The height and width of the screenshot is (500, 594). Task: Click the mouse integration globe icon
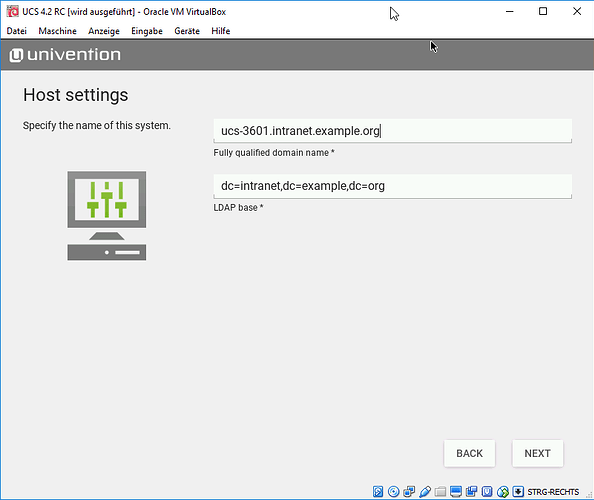503,492
